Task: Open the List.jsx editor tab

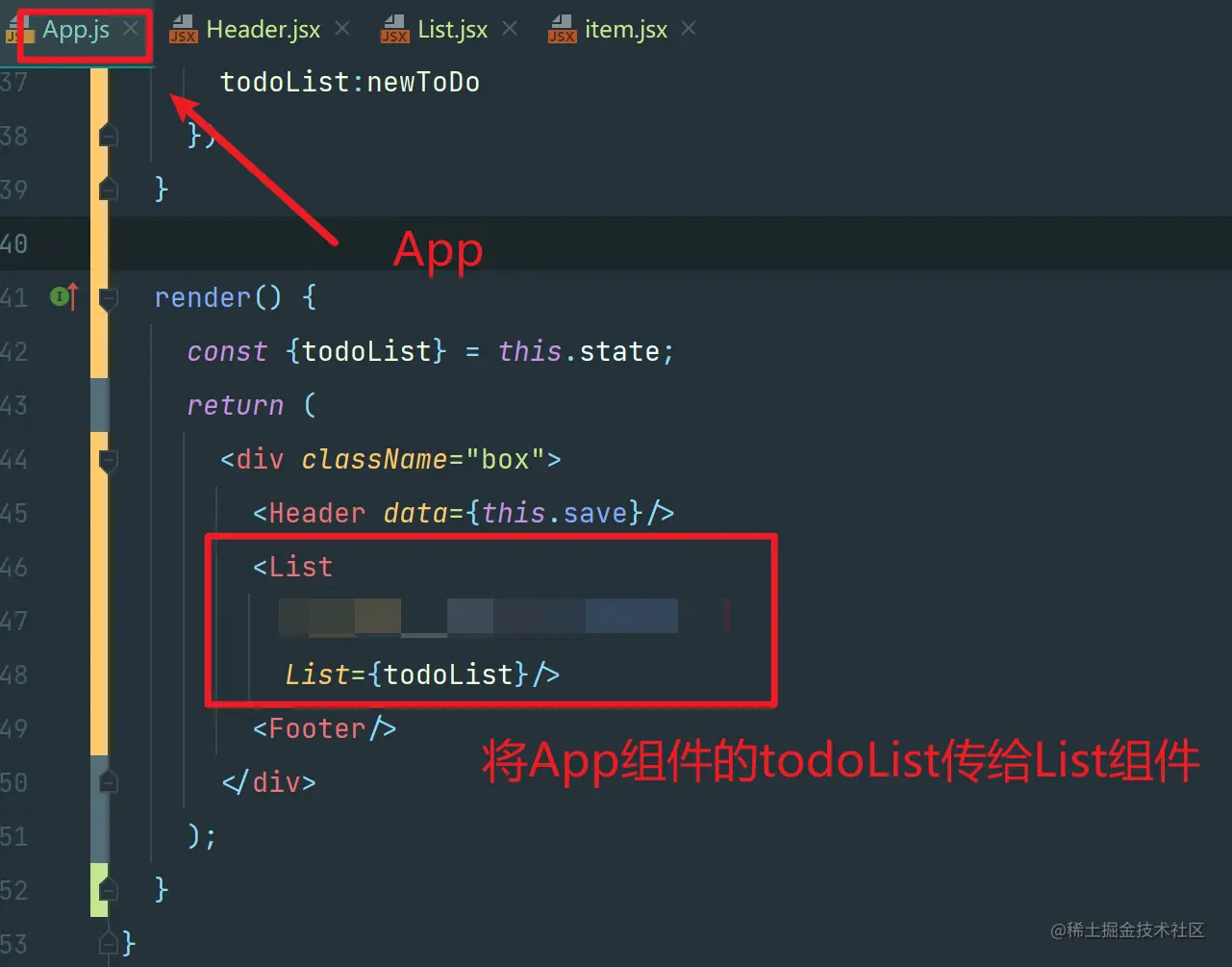Action: 452,30
